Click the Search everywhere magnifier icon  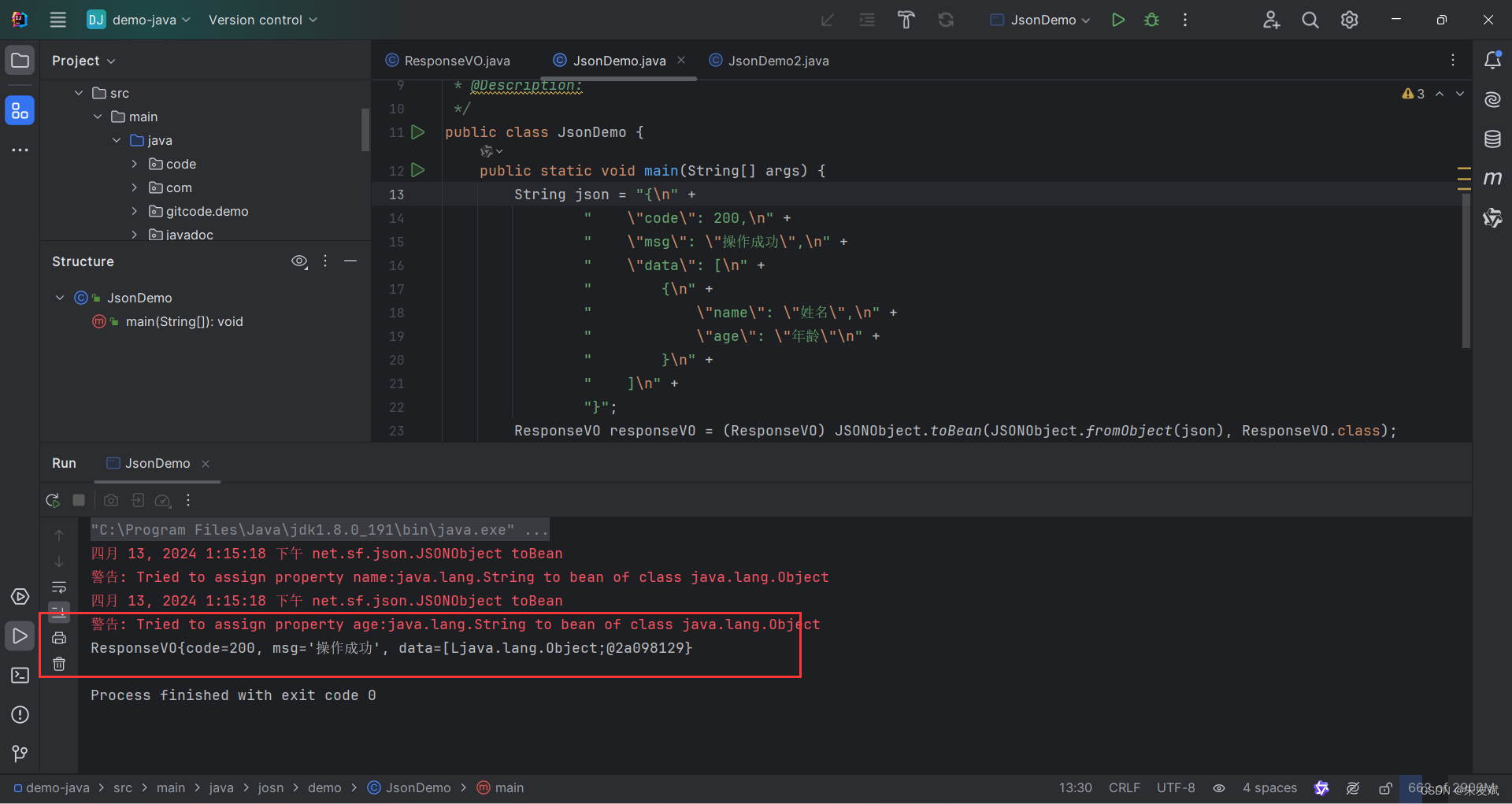click(x=1310, y=20)
